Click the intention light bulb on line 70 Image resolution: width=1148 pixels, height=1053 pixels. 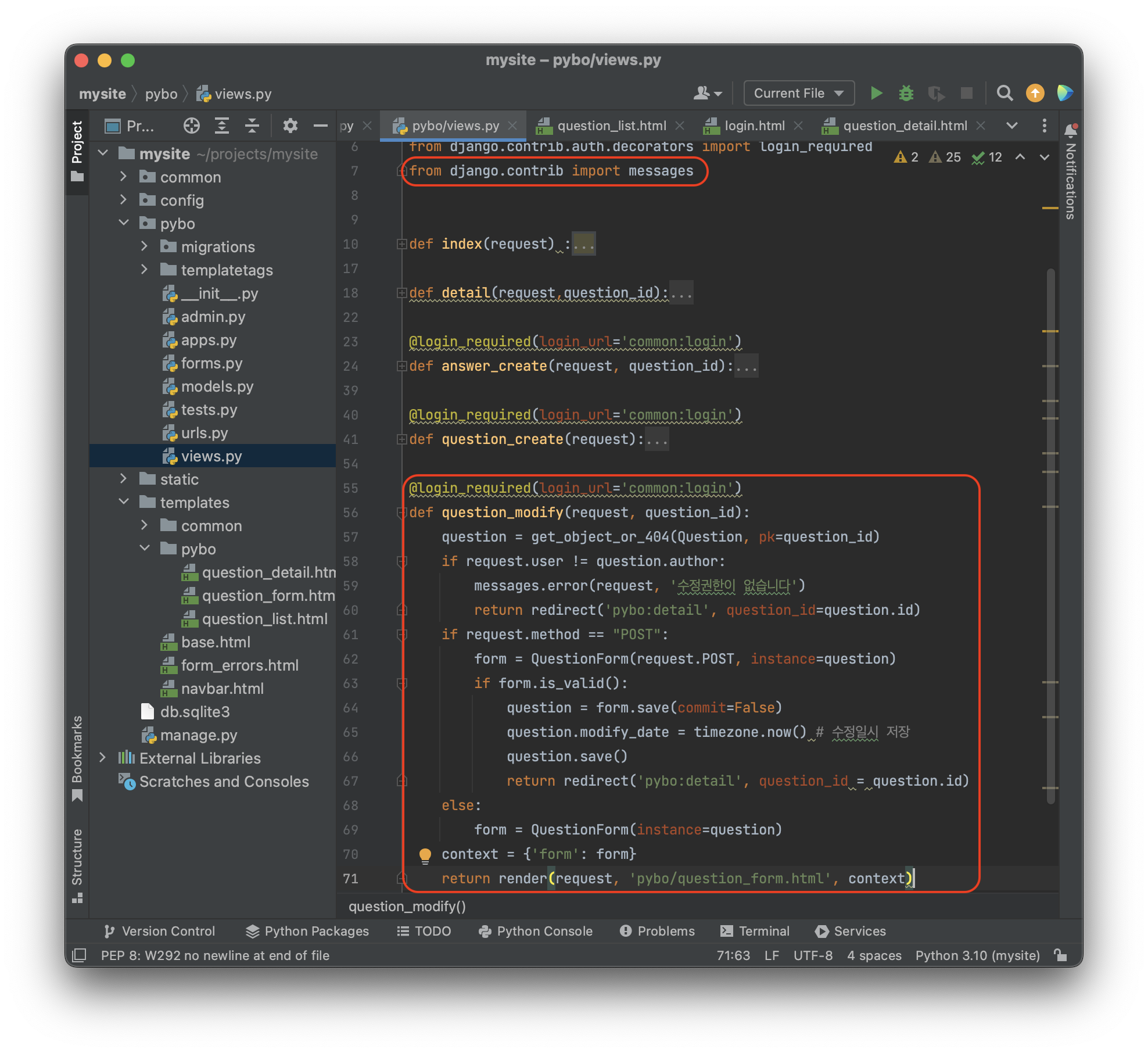425,855
